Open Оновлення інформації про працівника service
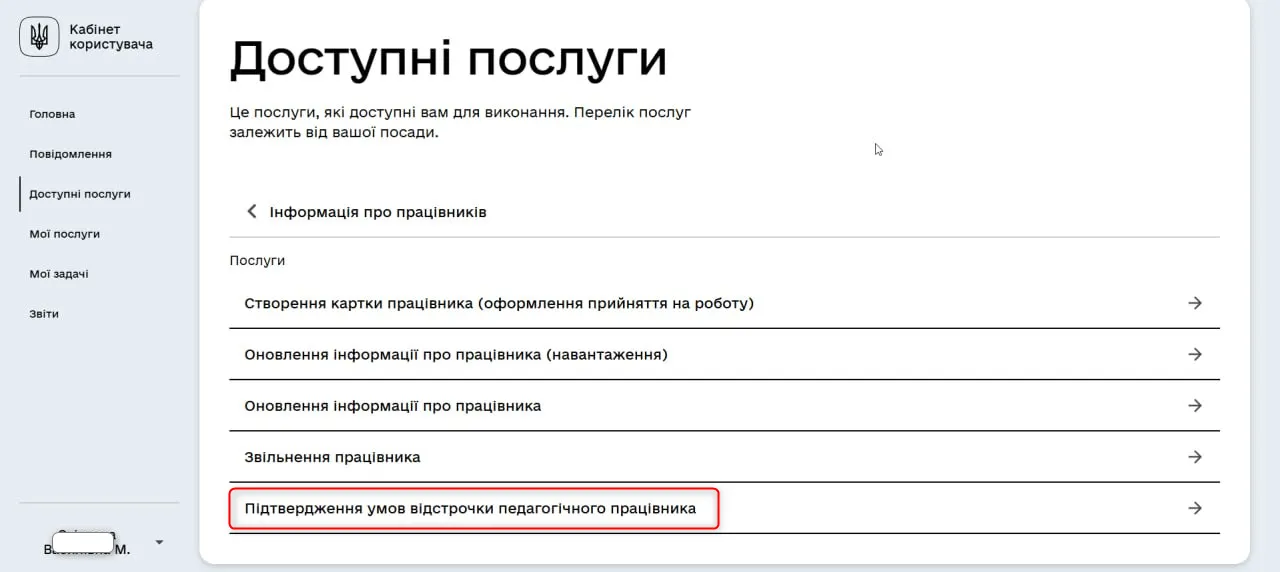Screen dimensions: 1280x572 point(724,406)
